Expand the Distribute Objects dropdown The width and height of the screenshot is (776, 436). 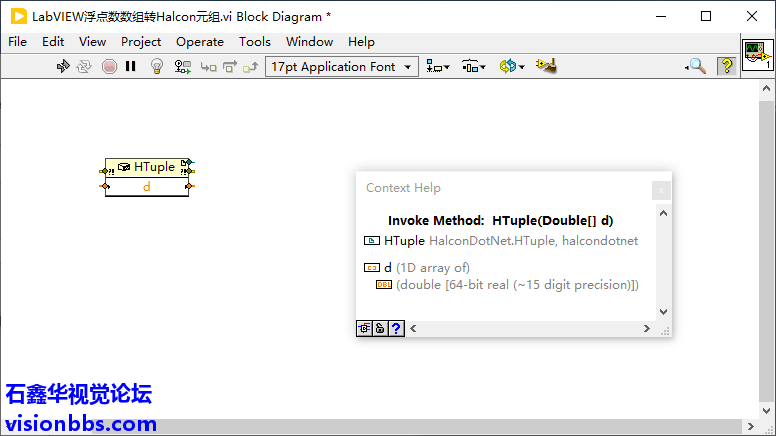[473, 66]
